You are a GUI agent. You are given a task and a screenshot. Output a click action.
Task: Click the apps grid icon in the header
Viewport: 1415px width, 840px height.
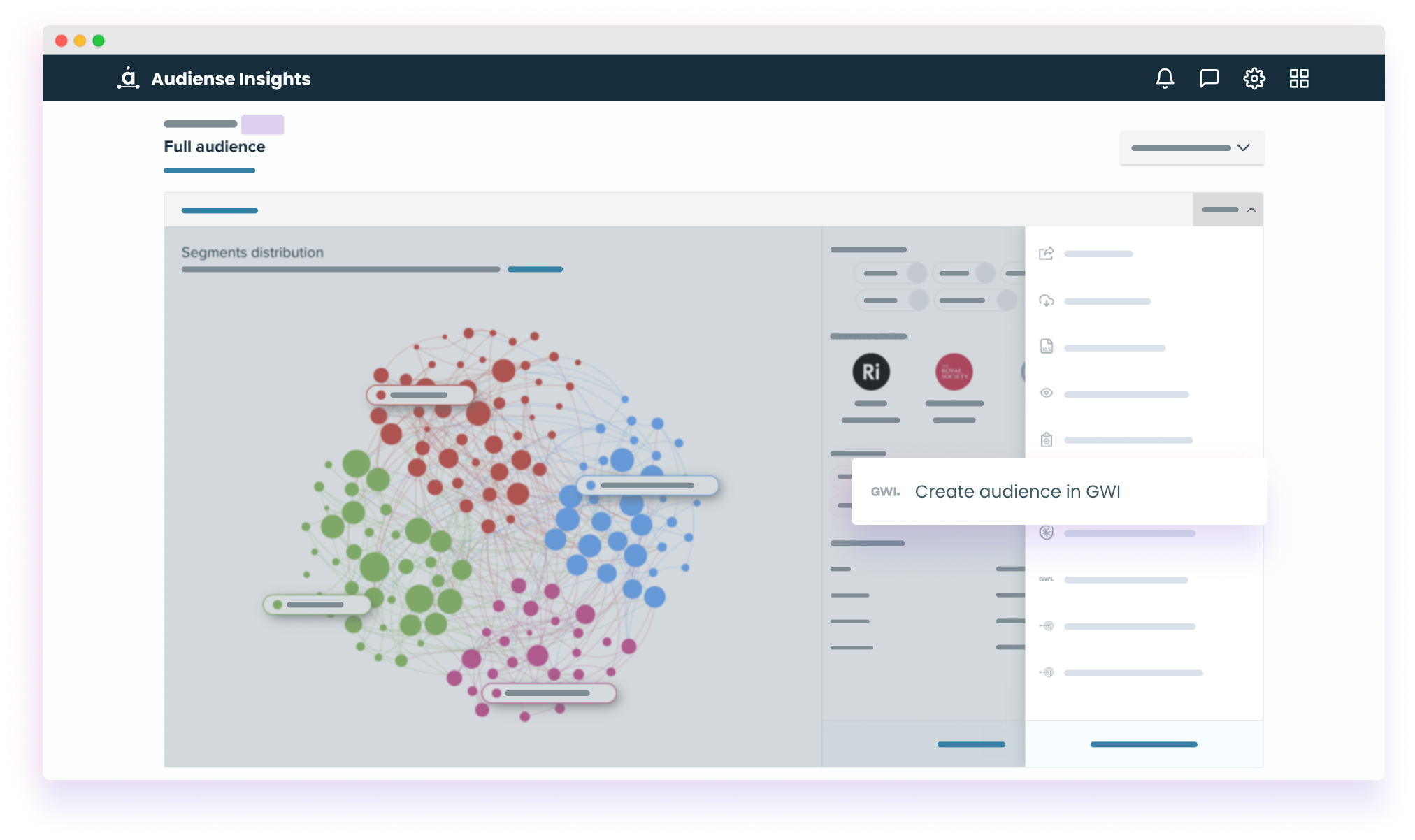pos(1299,78)
